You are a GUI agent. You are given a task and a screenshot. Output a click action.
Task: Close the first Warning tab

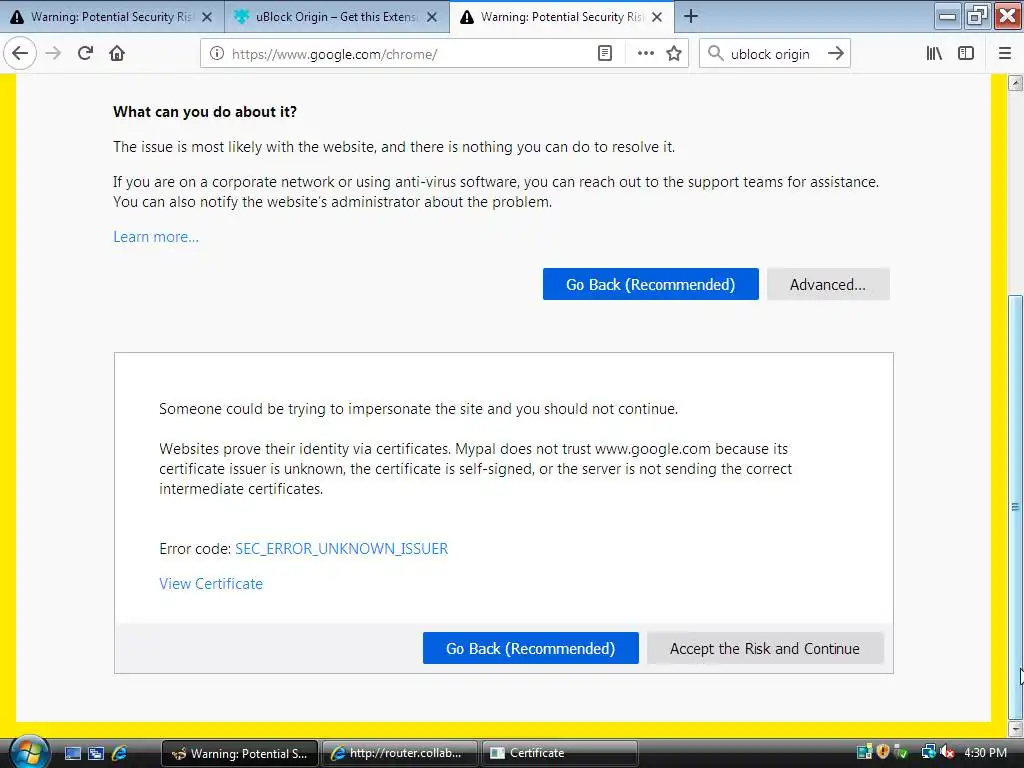[x=207, y=17]
